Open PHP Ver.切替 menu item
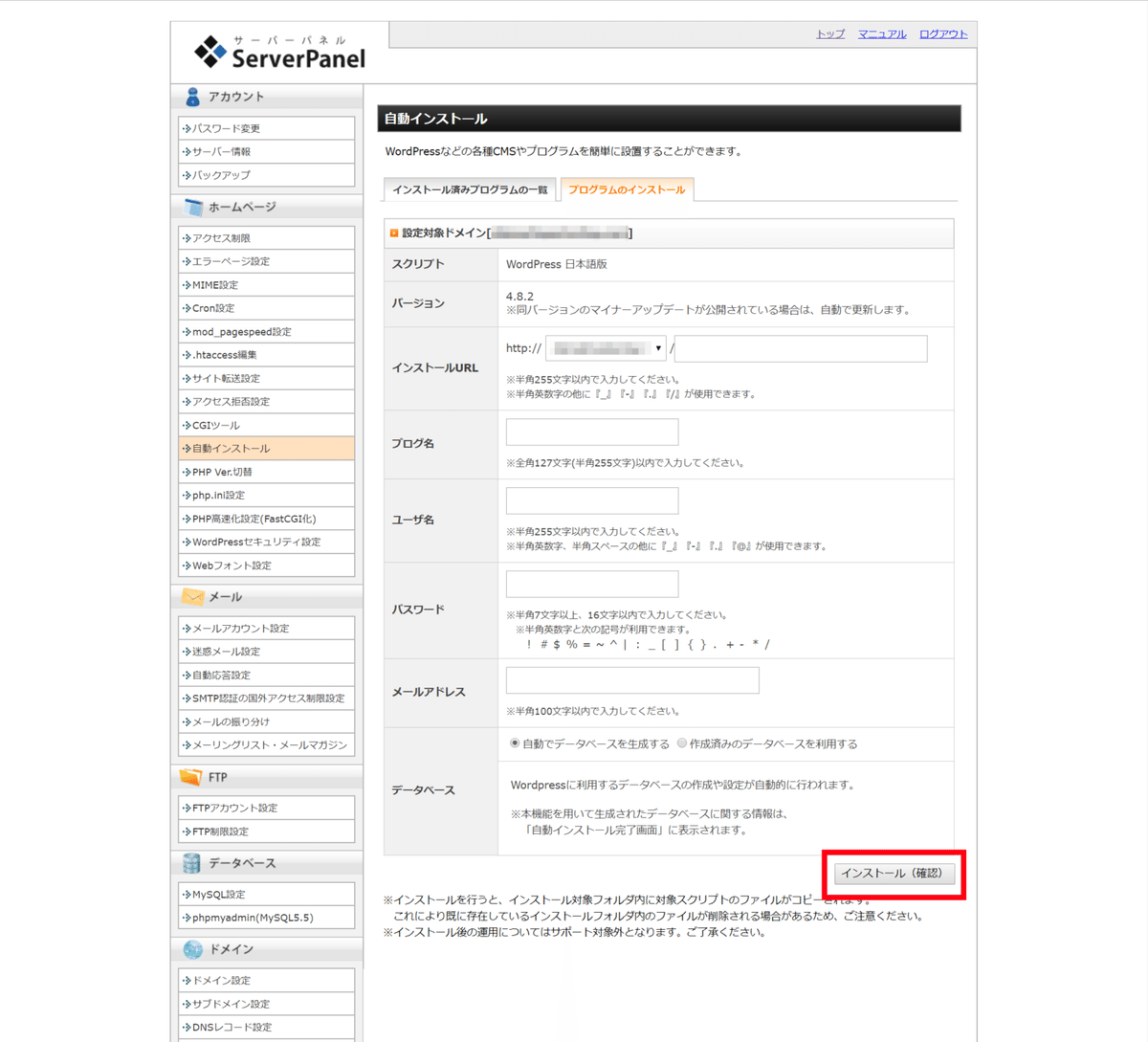Screen dimensions: 1148x1042 pyautogui.click(x=266, y=472)
